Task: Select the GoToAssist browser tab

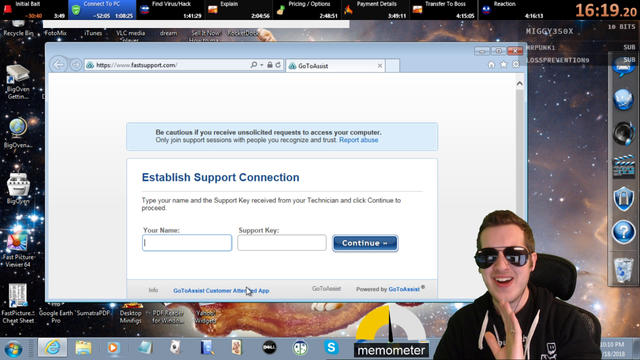Action: [x=335, y=66]
